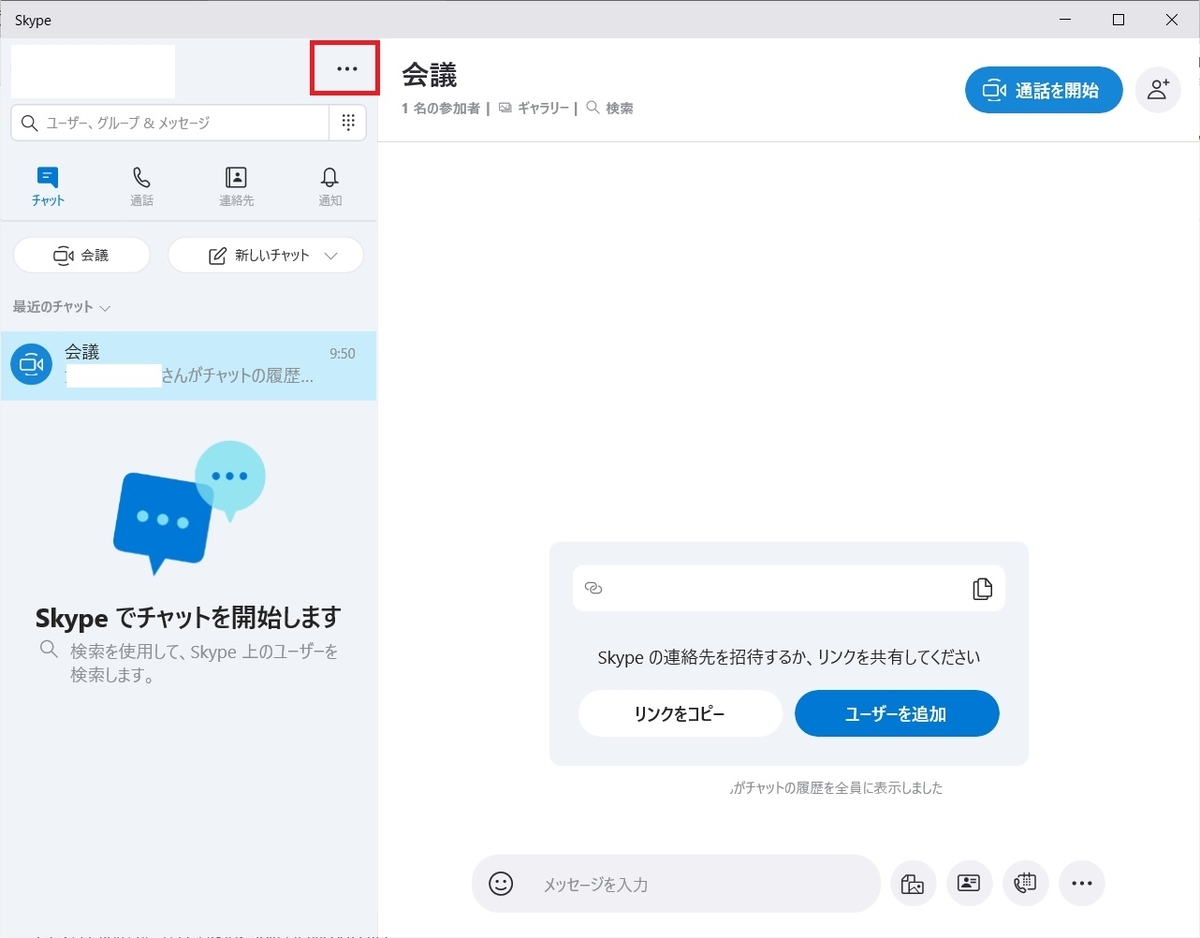1200x938 pixels.
Task: Click the 会議 meeting button
Action: pyautogui.click(x=81, y=255)
